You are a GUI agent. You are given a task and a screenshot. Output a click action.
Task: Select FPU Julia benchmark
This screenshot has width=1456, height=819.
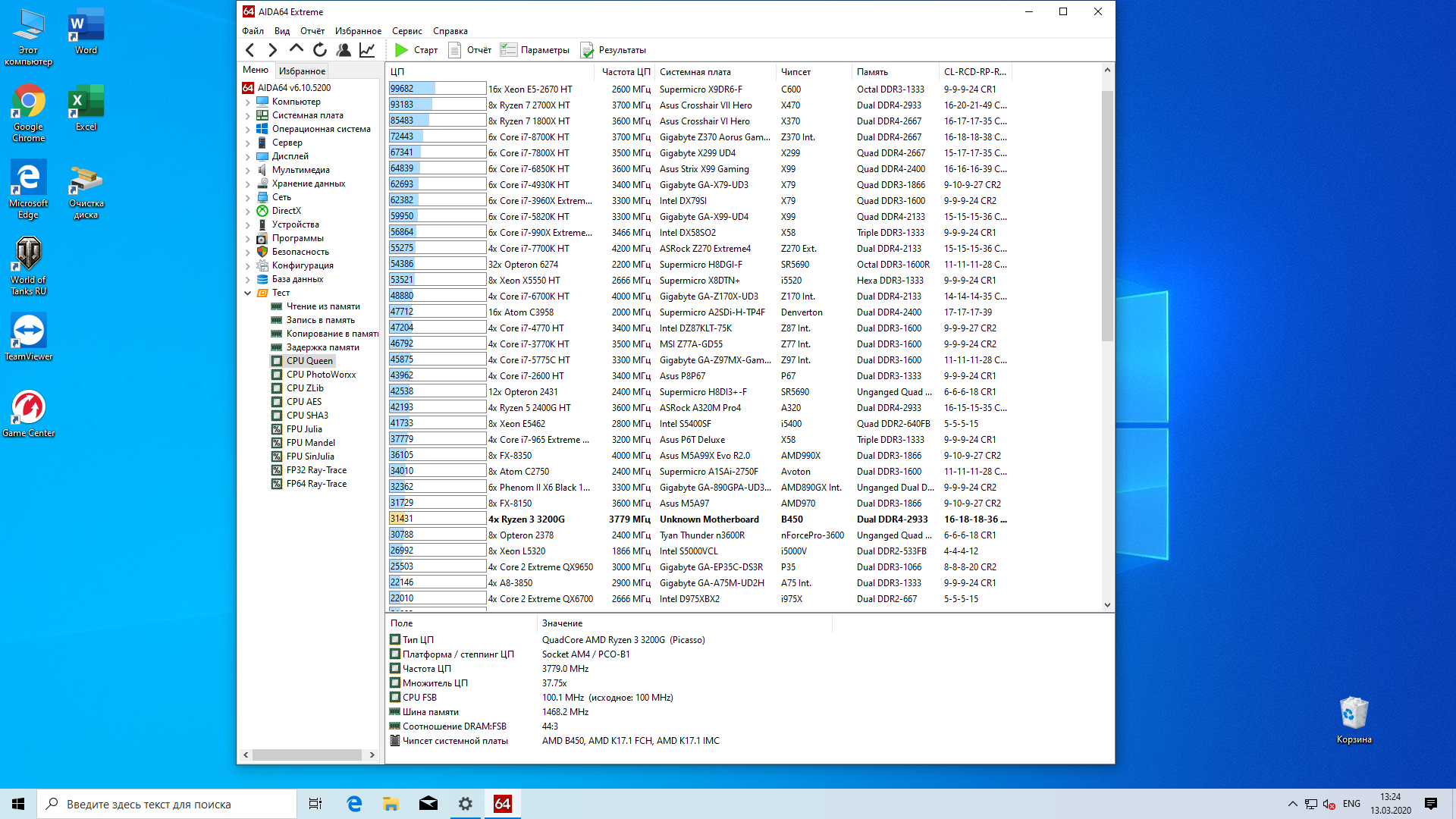click(x=304, y=429)
